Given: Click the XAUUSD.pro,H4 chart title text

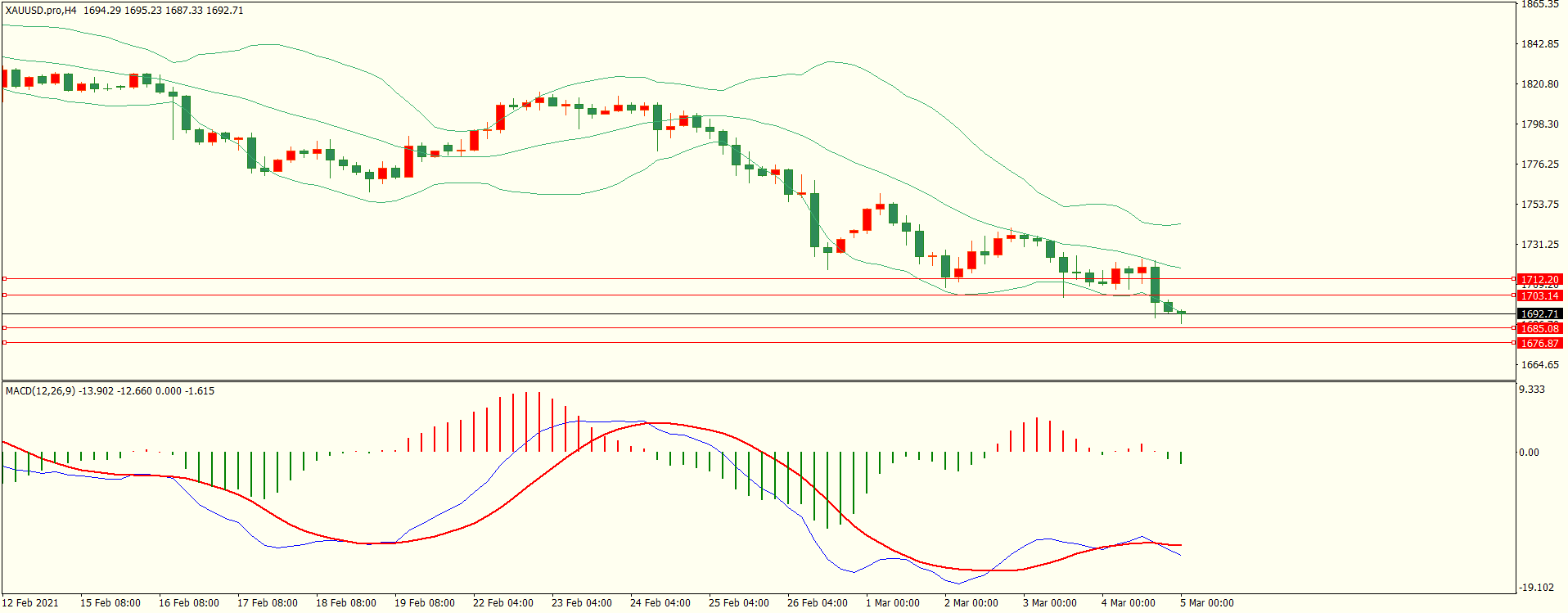Looking at the screenshot, I should point(41,11).
